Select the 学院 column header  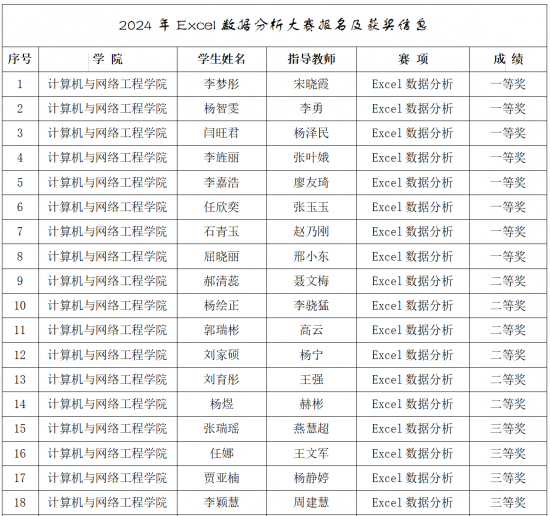click(x=108, y=59)
